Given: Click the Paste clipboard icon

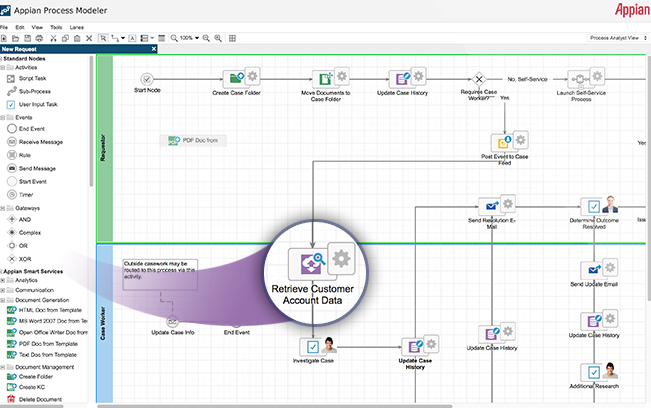Looking at the screenshot, I should (x=77, y=38).
